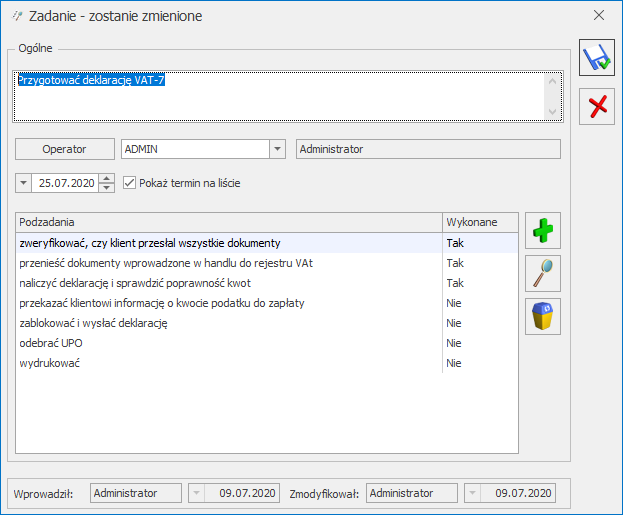Cancel changes with the red X icon
The image size is (623, 515).
click(x=597, y=106)
